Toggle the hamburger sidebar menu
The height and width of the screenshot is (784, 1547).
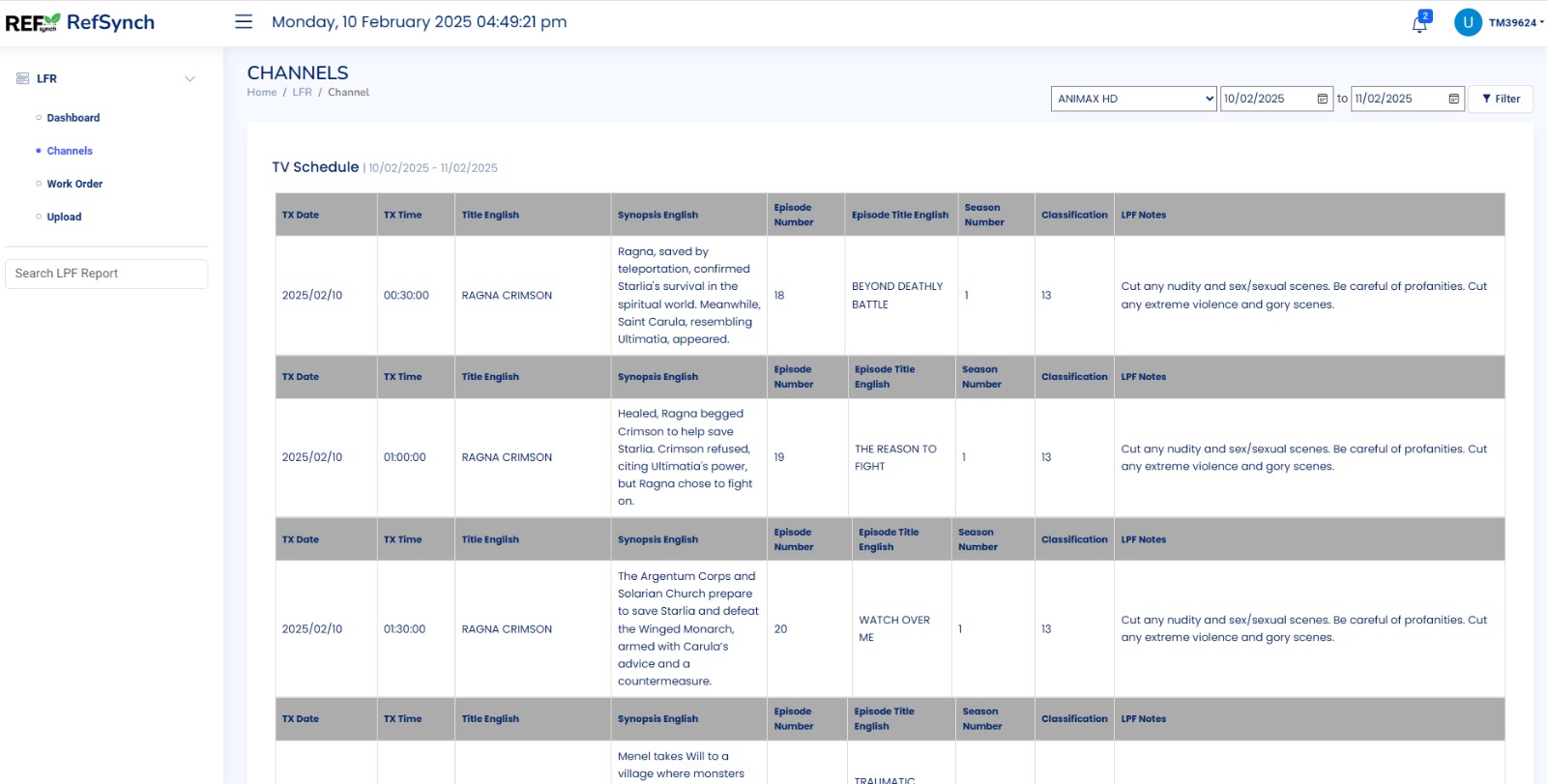(244, 21)
